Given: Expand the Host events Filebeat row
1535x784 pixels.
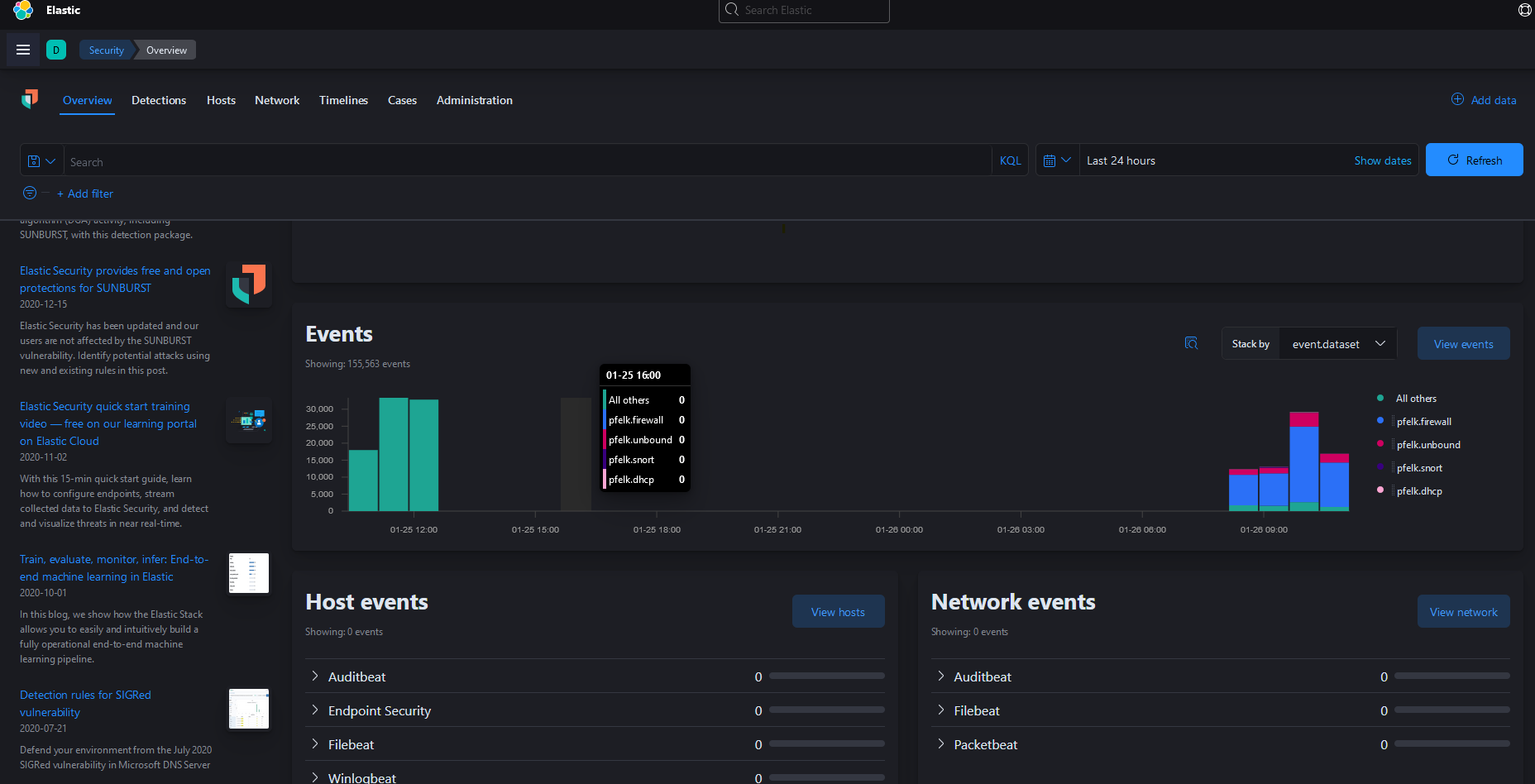Looking at the screenshot, I should coord(314,744).
